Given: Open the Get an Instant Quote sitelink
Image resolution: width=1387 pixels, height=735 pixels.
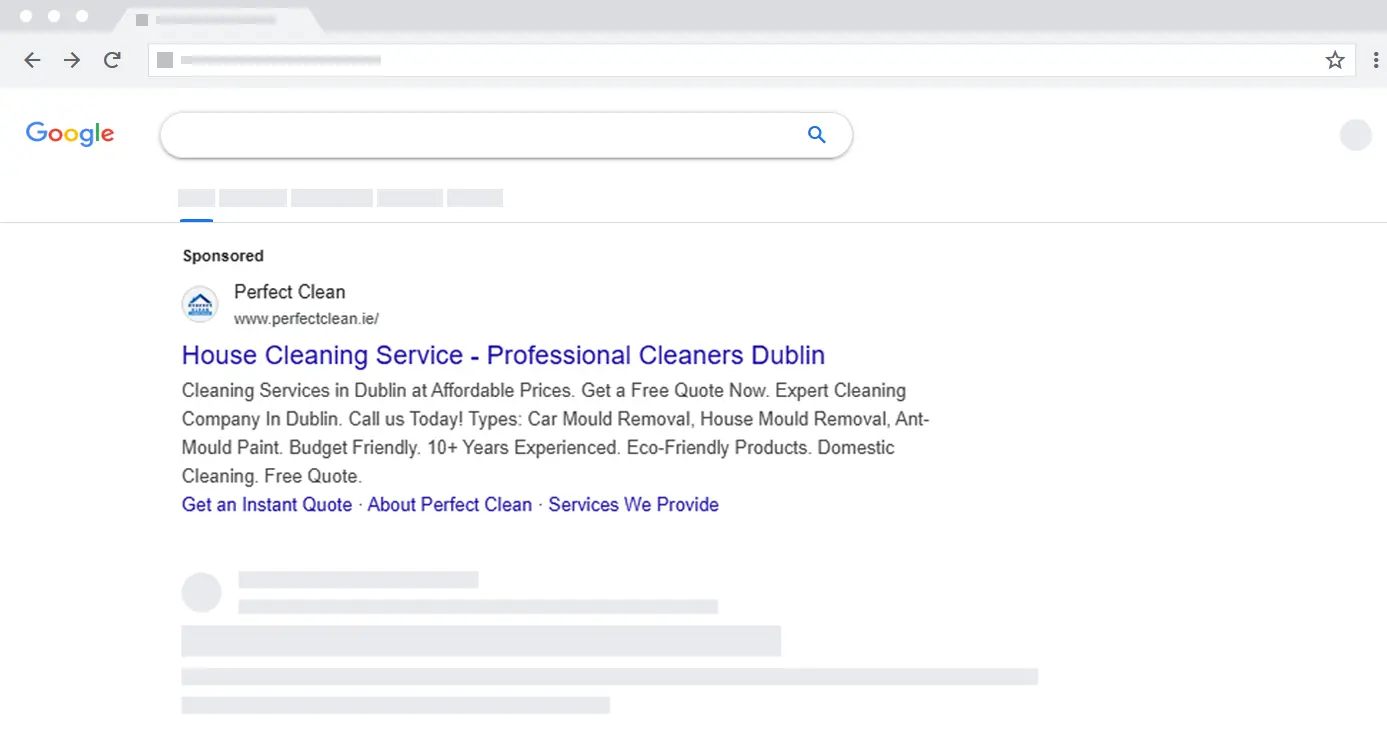Looking at the screenshot, I should click(x=267, y=505).
